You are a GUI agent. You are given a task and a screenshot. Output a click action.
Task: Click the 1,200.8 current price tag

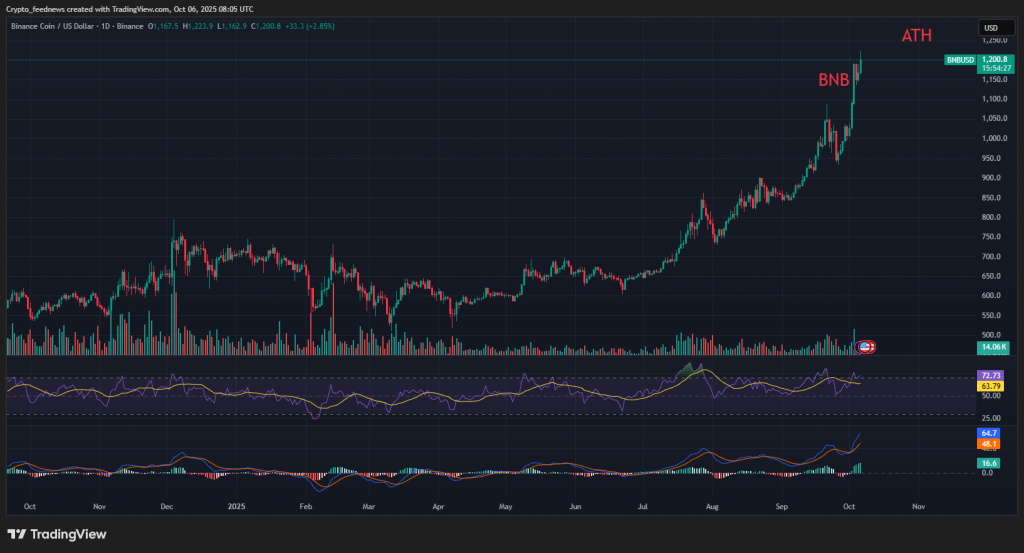(995, 59)
